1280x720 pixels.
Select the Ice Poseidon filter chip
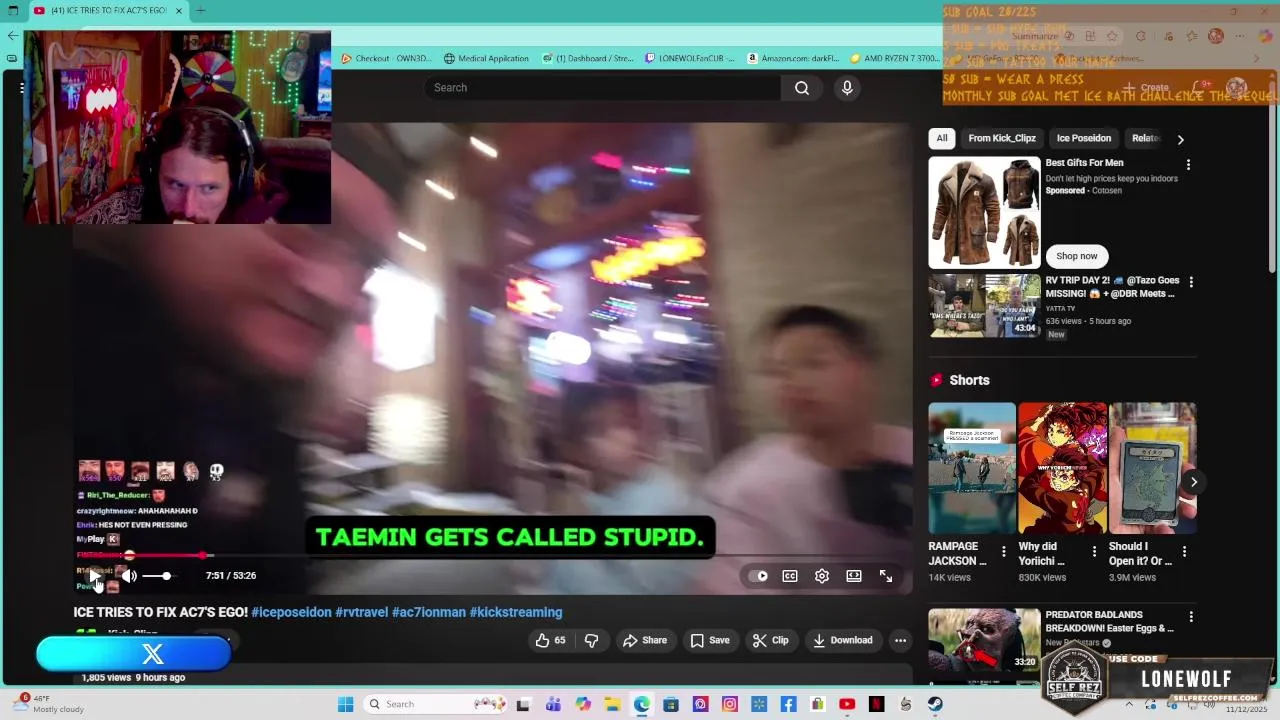tap(1084, 138)
